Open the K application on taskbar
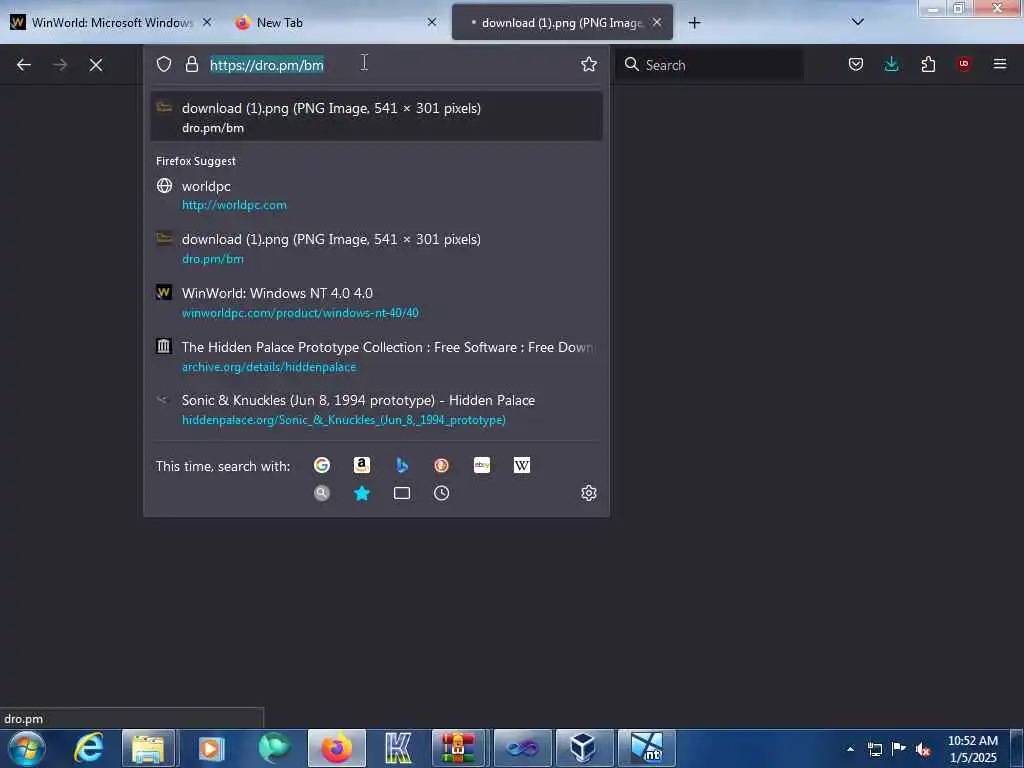 point(398,748)
